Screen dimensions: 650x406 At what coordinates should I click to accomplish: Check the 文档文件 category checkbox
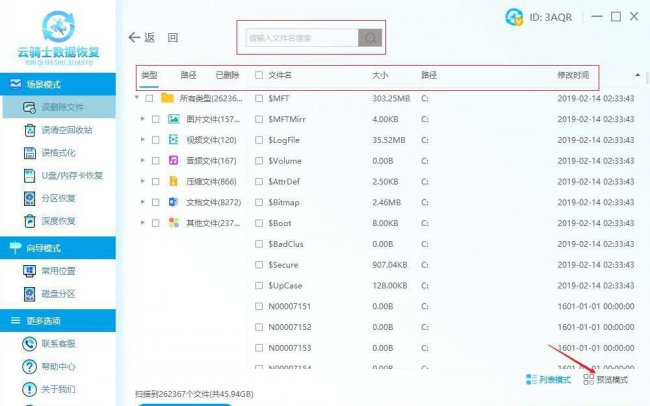[x=155, y=202]
